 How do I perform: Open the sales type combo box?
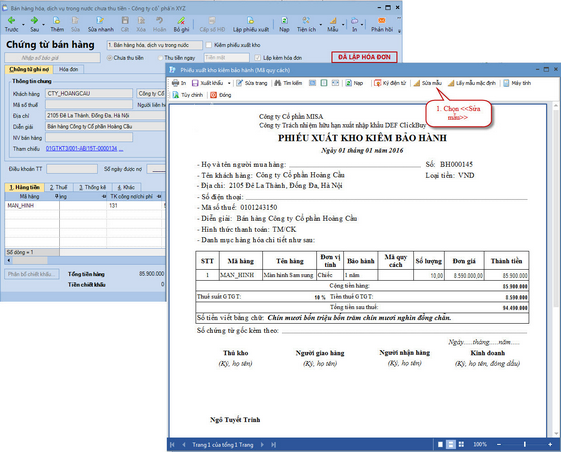155,45
